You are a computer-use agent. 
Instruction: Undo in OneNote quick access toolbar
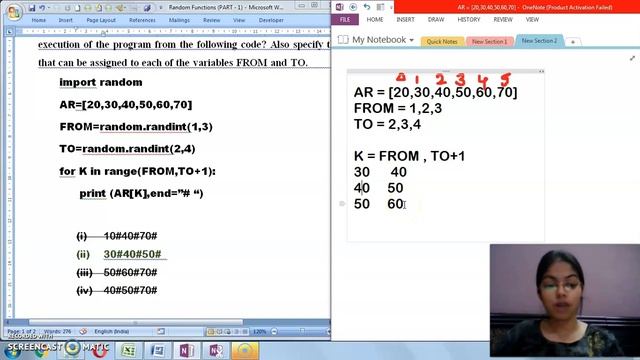click(367, 7)
